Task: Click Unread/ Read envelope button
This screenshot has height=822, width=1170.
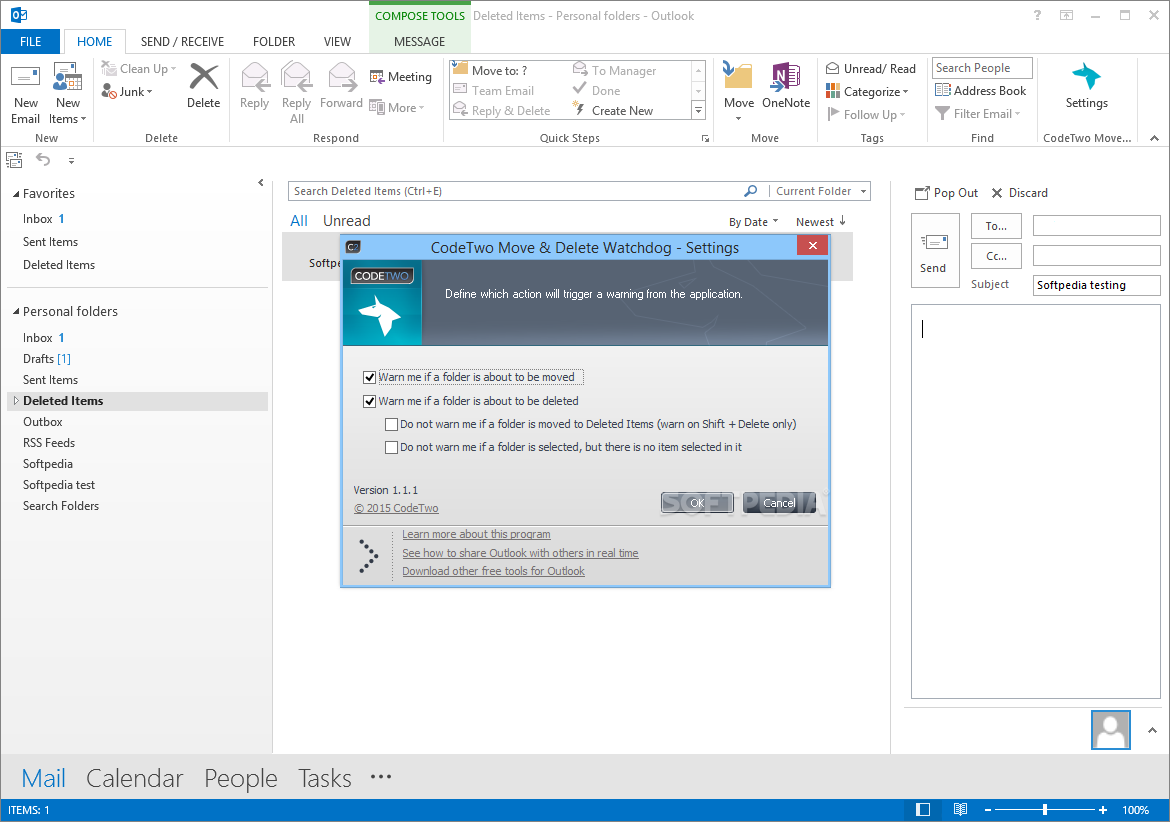Action: click(x=871, y=69)
